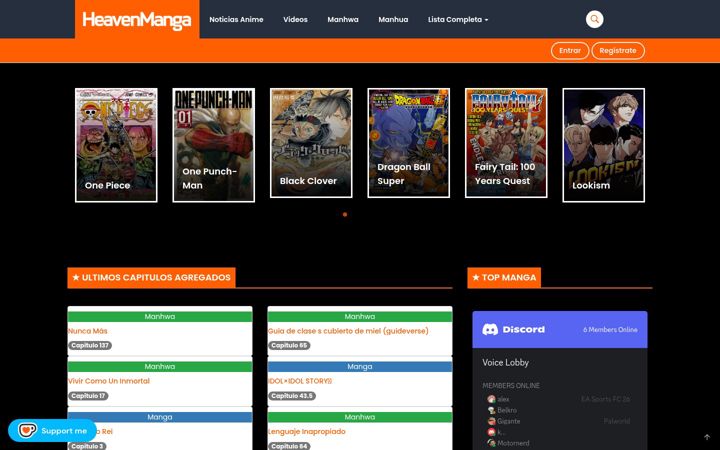The width and height of the screenshot is (720, 450).
Task: Click the Discord wordmark text
Action: click(x=523, y=329)
